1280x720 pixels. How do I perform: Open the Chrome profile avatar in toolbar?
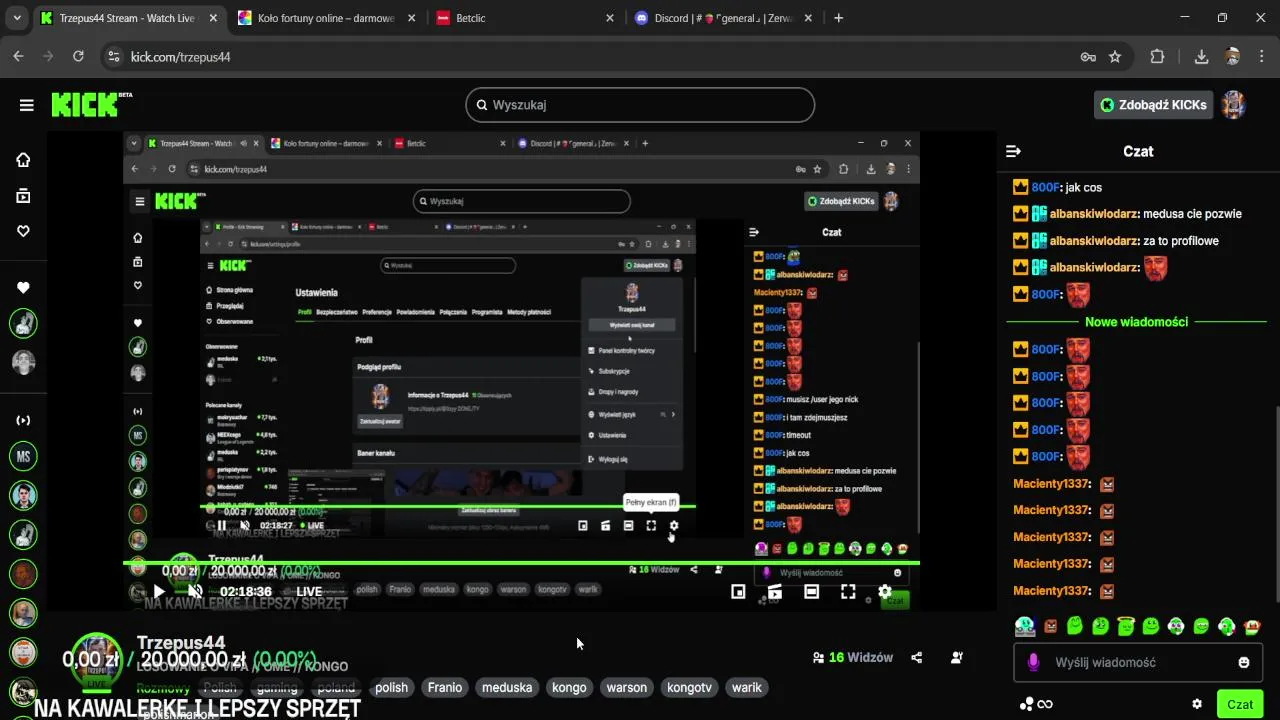1232,57
